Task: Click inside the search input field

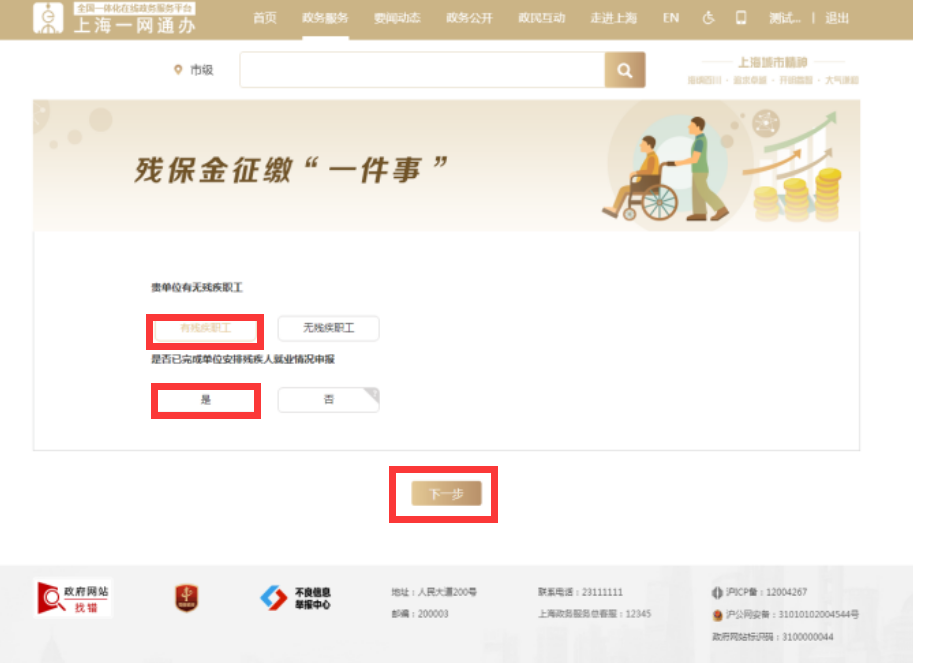Action: [x=420, y=70]
